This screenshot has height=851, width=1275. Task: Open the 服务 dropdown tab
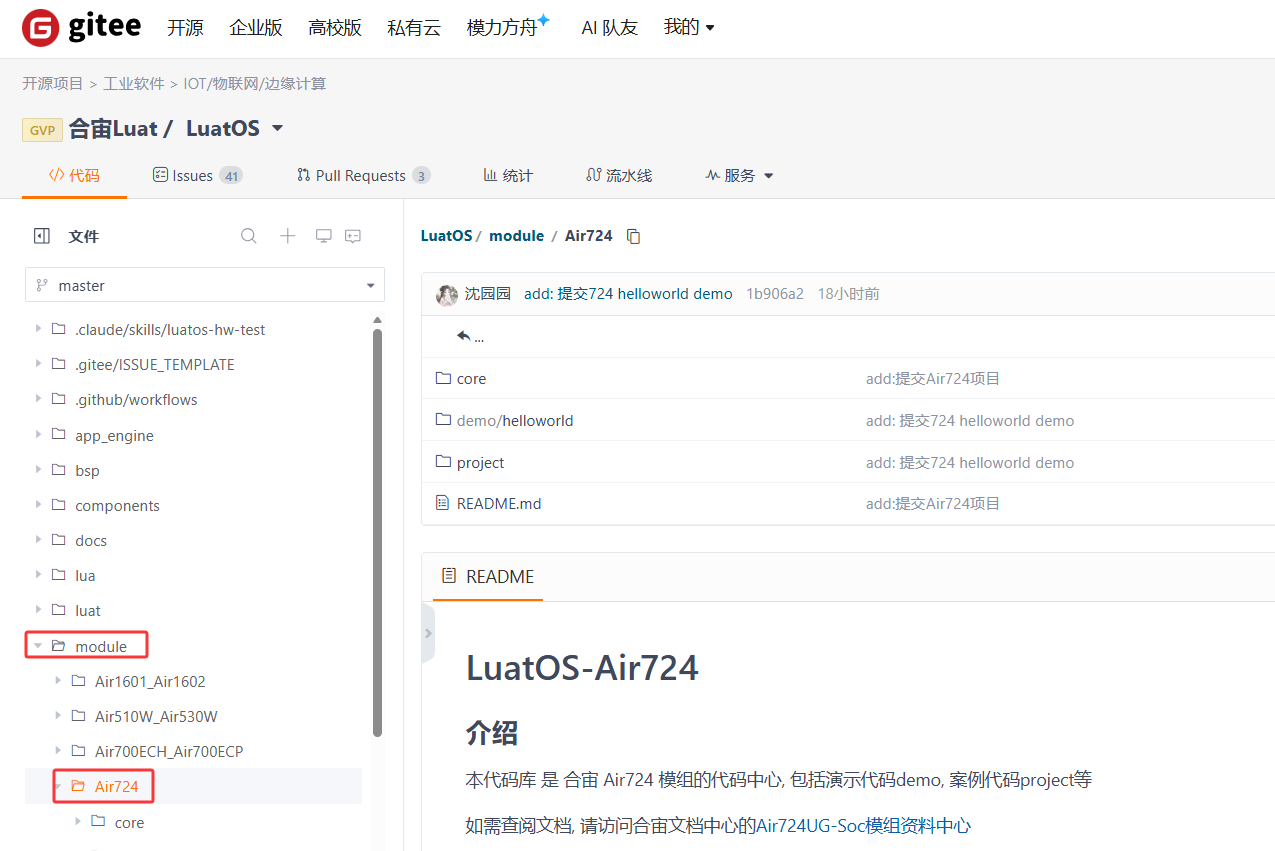click(740, 175)
